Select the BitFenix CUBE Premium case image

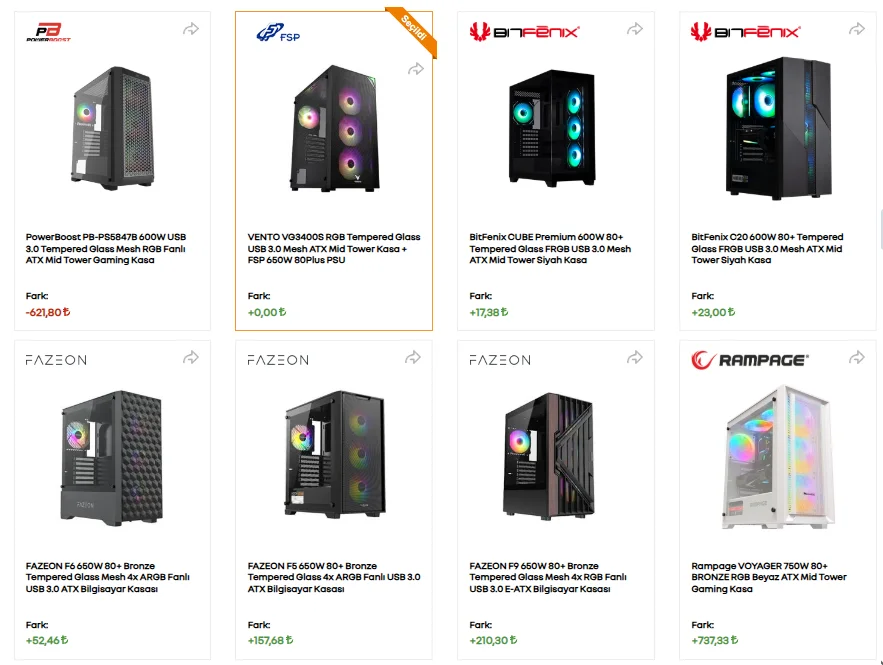(551, 128)
